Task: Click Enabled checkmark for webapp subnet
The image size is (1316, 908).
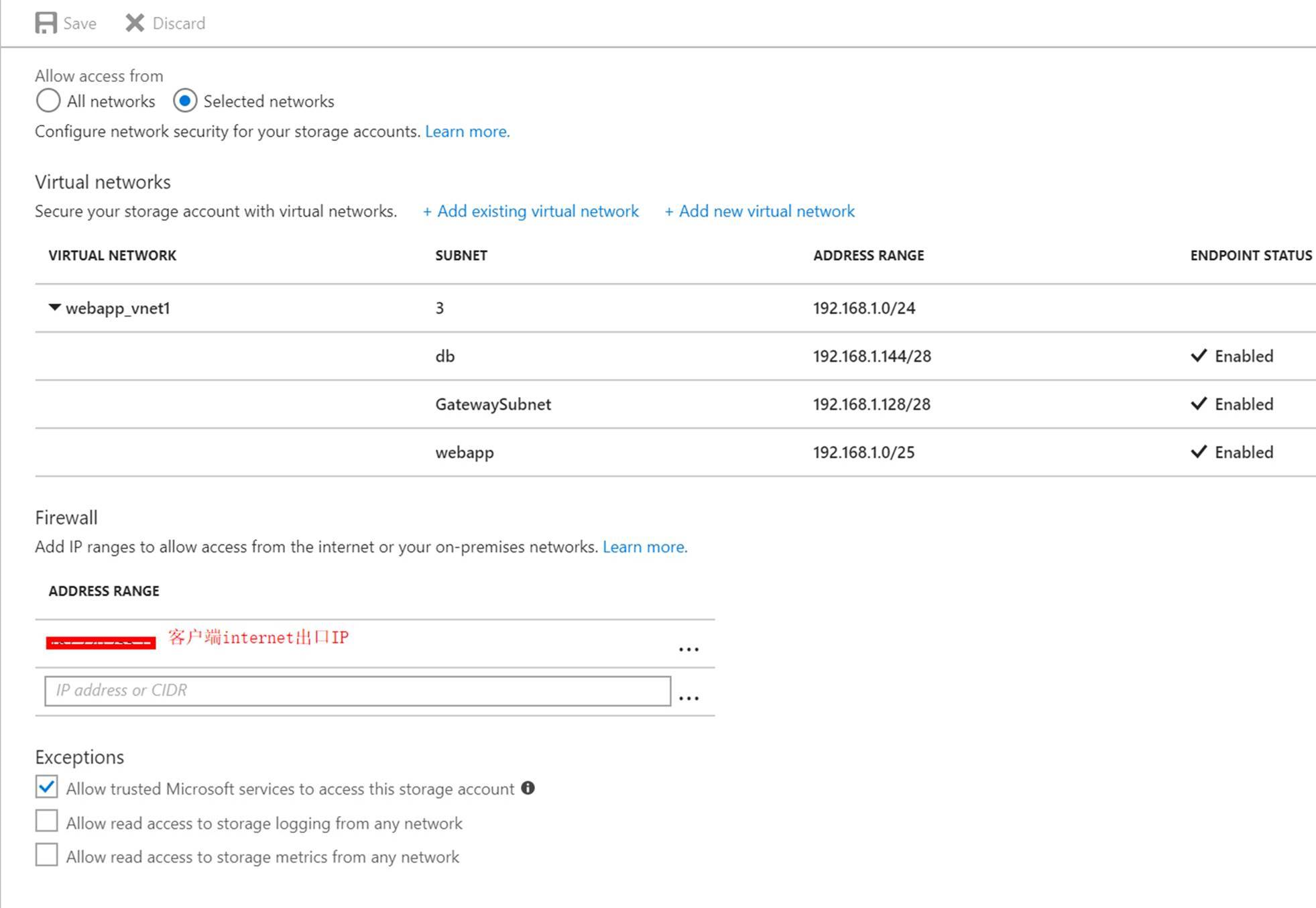Action: pos(1199,451)
